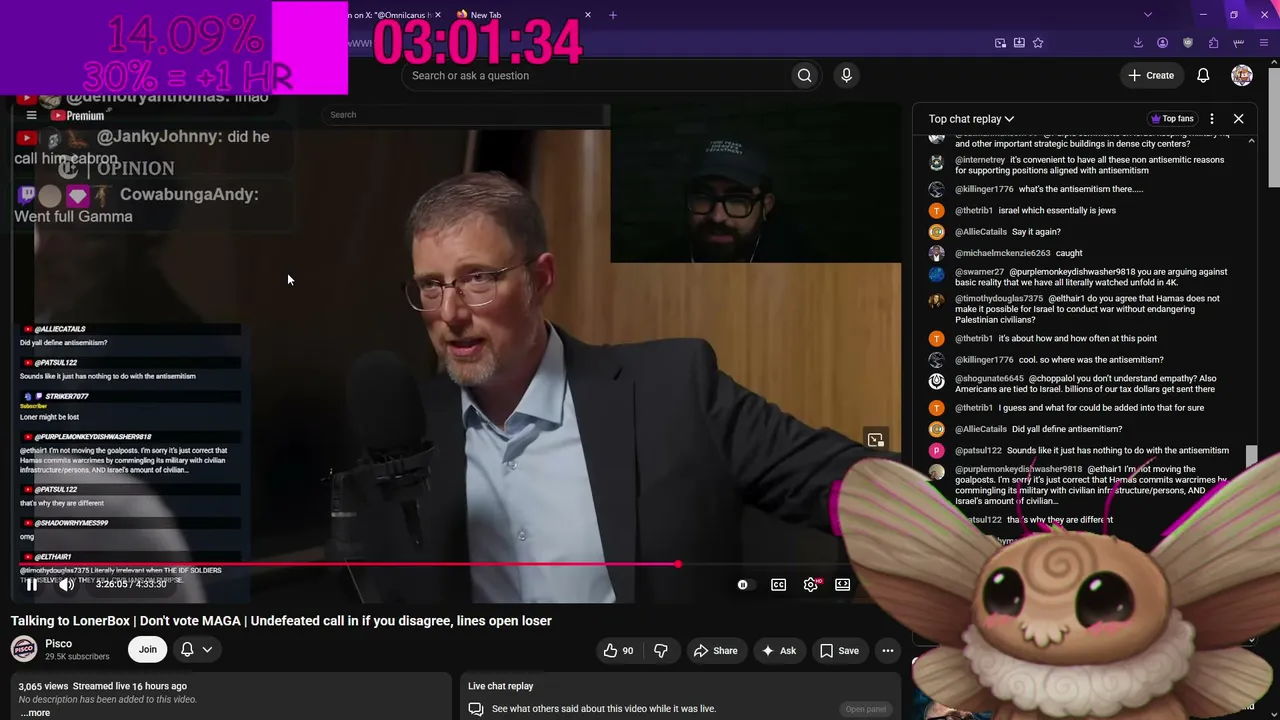The width and height of the screenshot is (1280, 720).
Task: Open YouTube guide hamburger menu in video
Action: pos(31,115)
